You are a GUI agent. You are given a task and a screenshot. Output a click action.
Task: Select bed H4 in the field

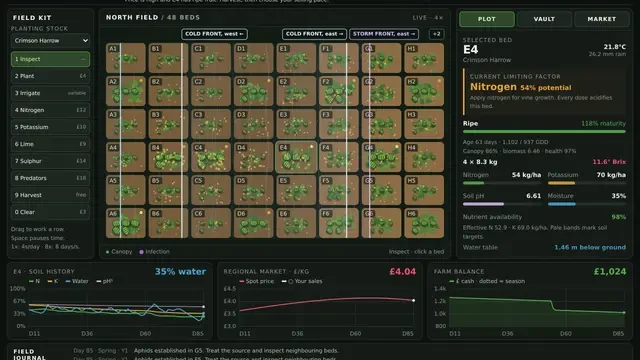424,157
